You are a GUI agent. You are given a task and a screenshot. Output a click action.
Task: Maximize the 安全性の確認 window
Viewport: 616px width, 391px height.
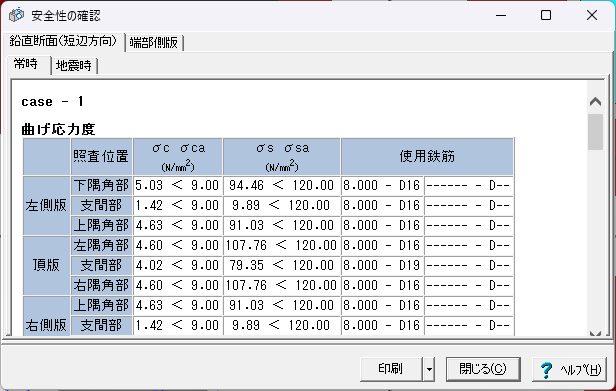pos(546,15)
